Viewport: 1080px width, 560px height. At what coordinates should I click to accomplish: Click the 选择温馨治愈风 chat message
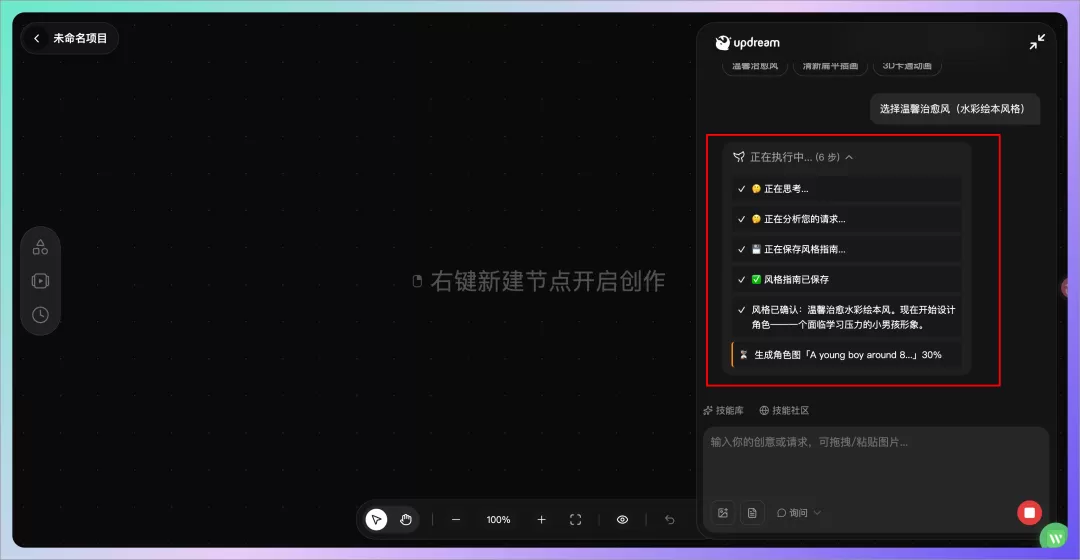tap(954, 109)
